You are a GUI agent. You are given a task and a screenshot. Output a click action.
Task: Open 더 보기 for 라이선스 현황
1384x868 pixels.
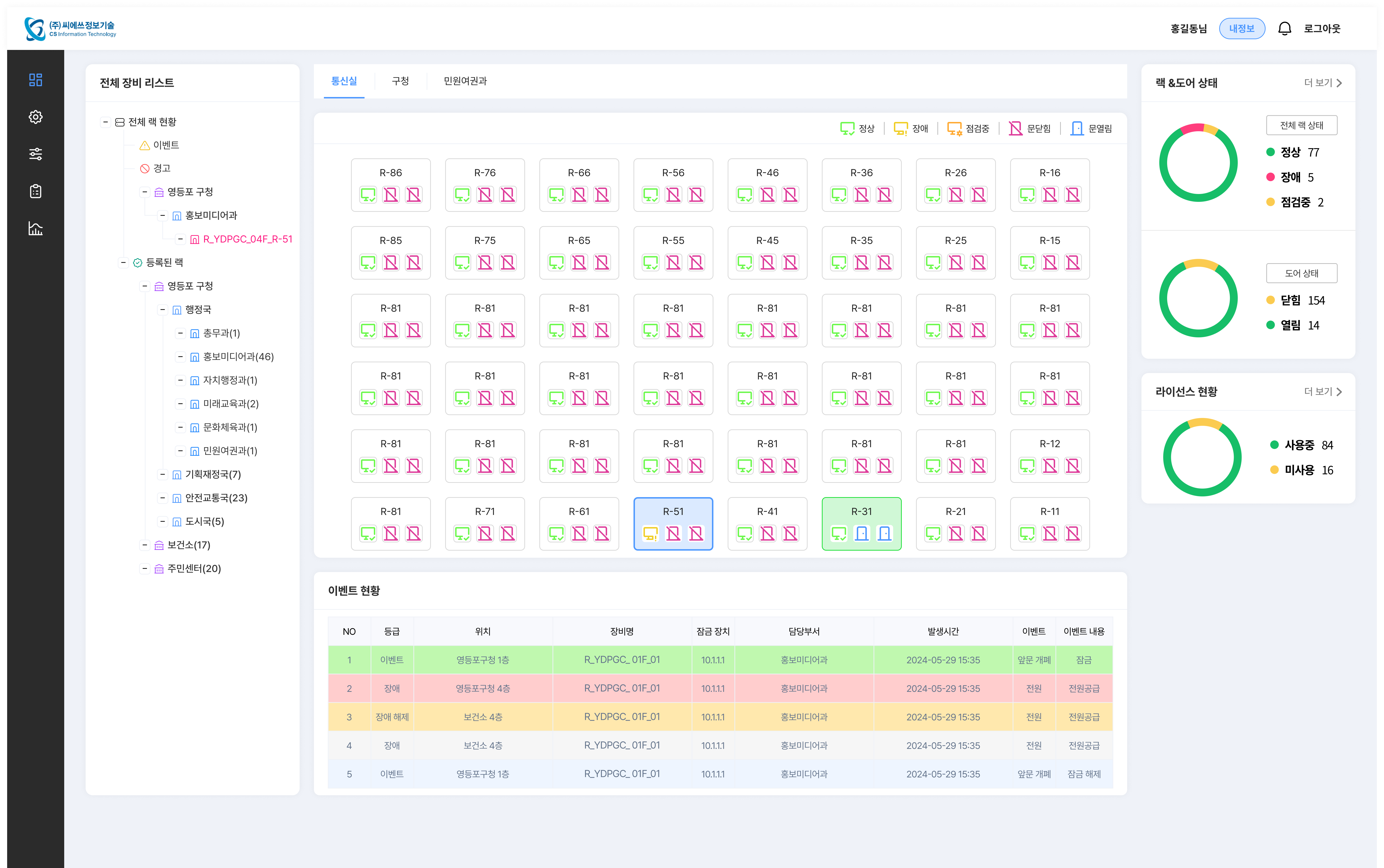coord(1323,392)
